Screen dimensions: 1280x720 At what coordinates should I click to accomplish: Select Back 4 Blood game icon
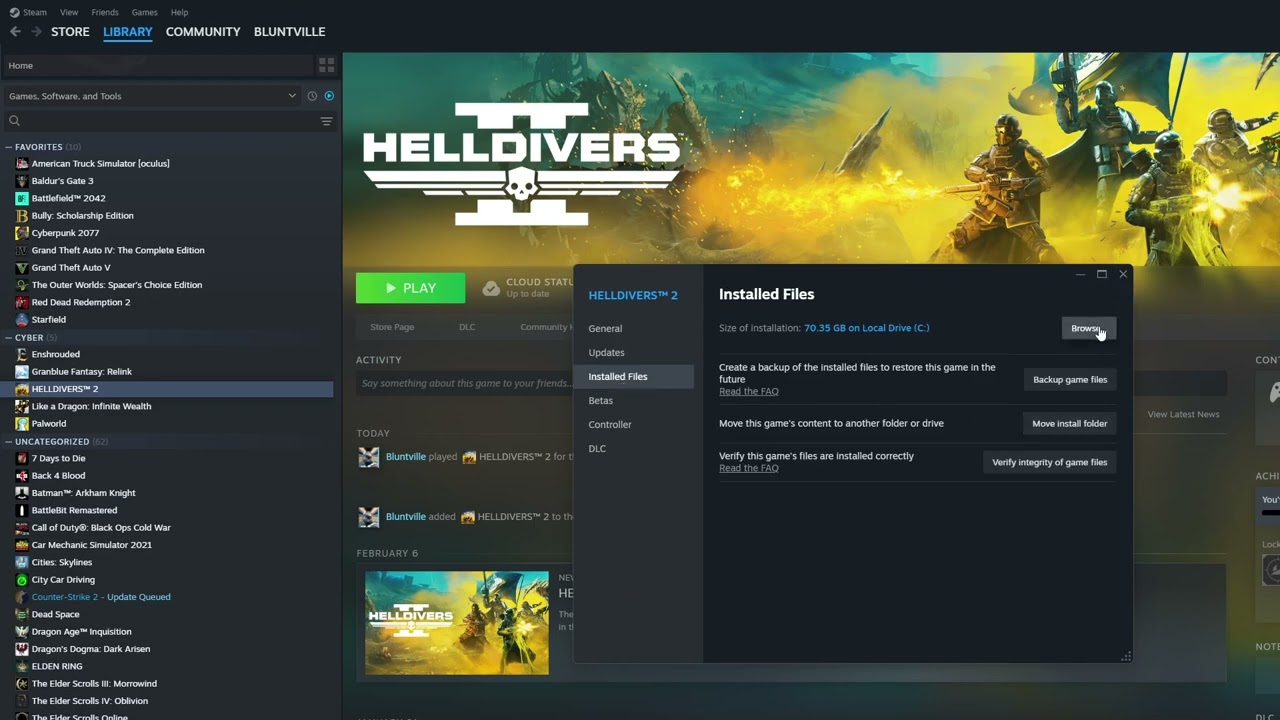point(22,476)
